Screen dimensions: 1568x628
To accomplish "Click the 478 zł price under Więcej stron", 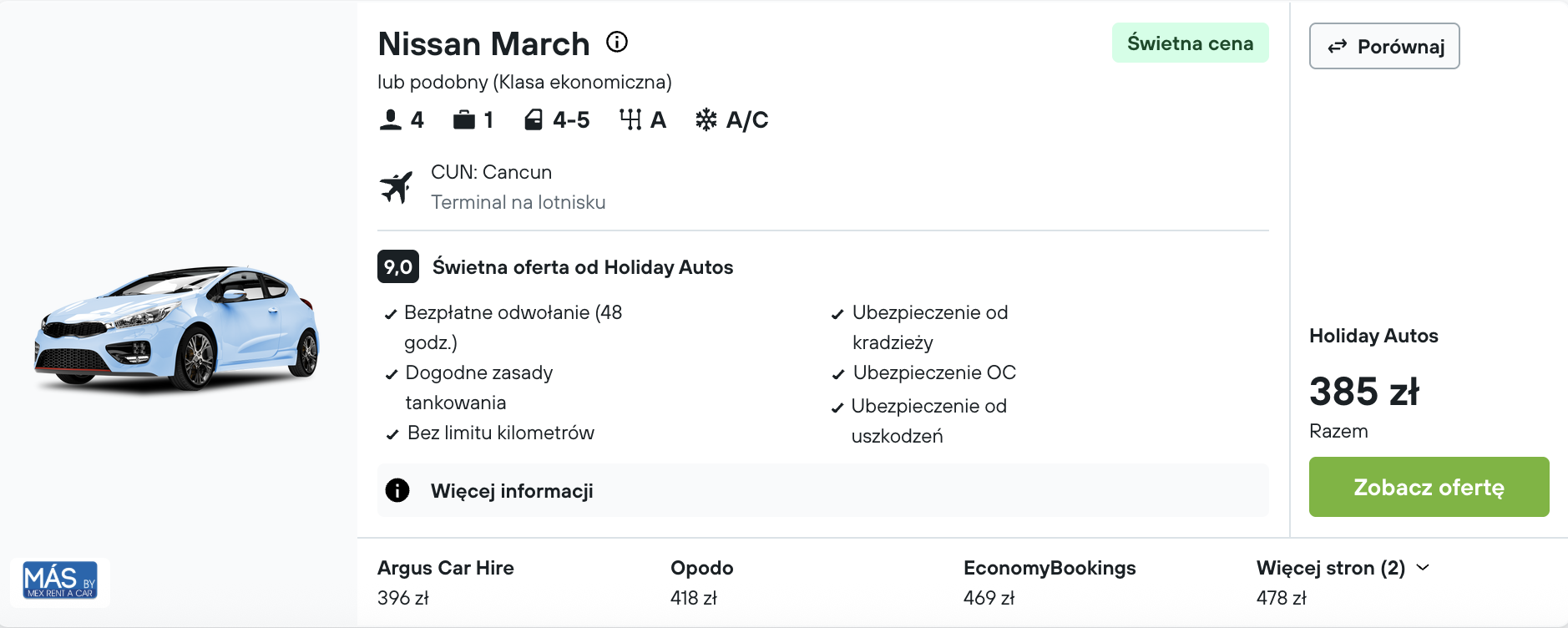I will [x=1282, y=598].
